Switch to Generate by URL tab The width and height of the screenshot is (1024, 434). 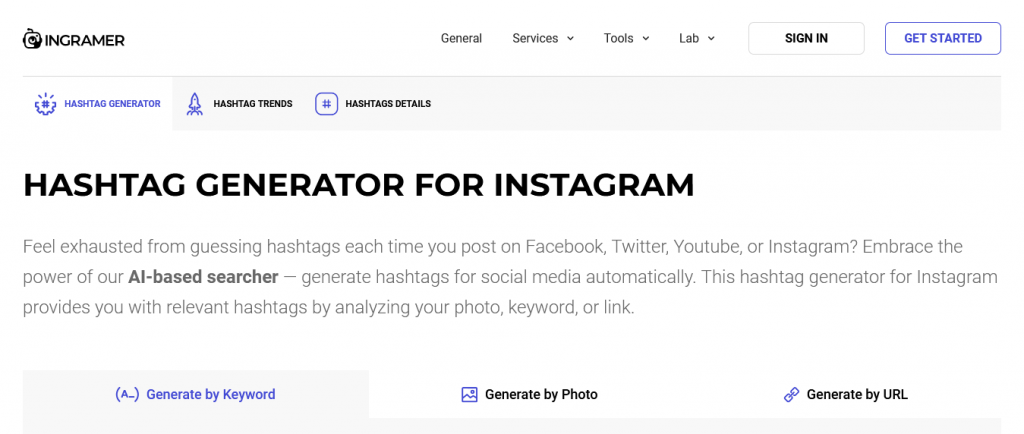tap(845, 394)
